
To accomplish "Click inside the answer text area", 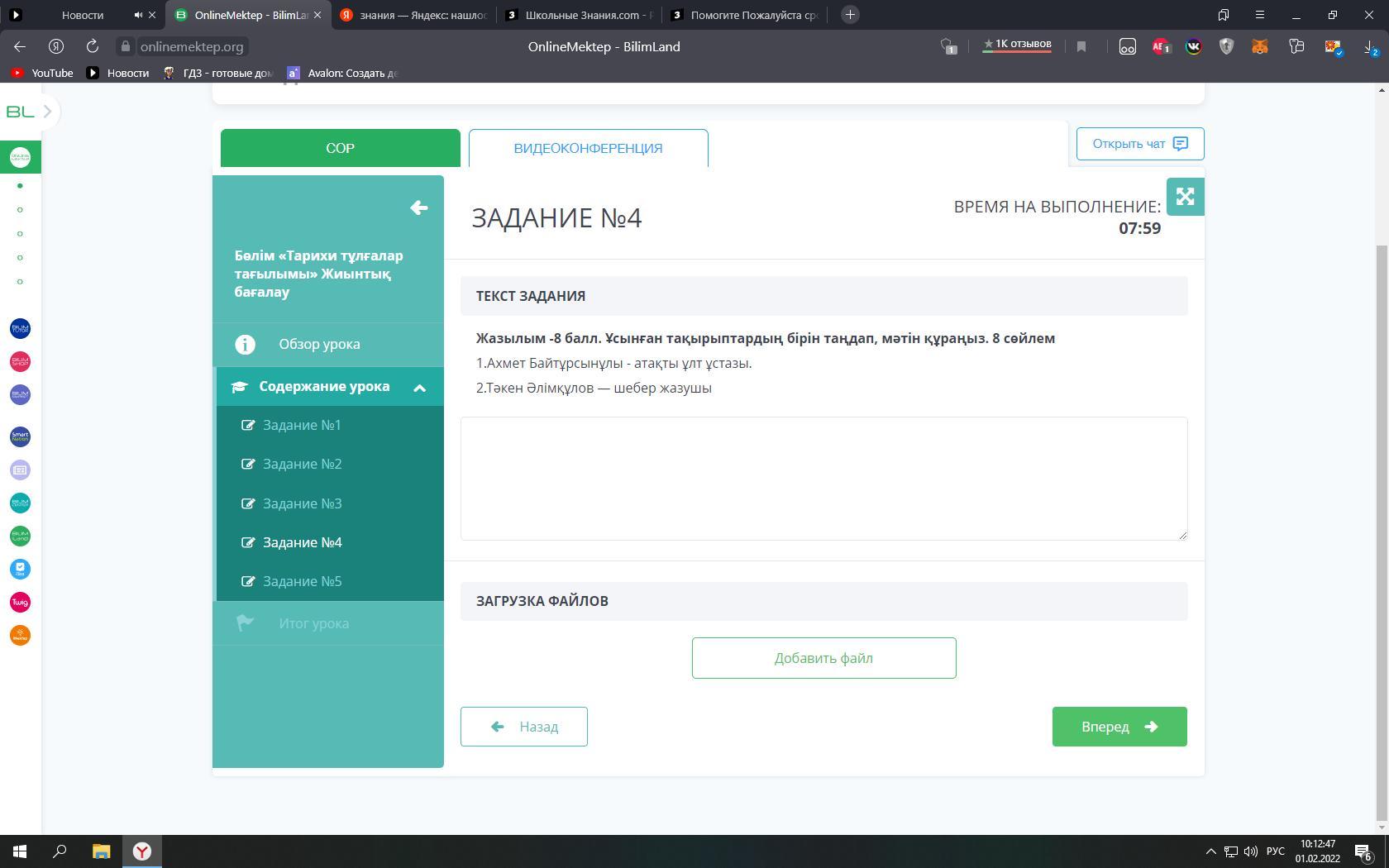I will 823,479.
